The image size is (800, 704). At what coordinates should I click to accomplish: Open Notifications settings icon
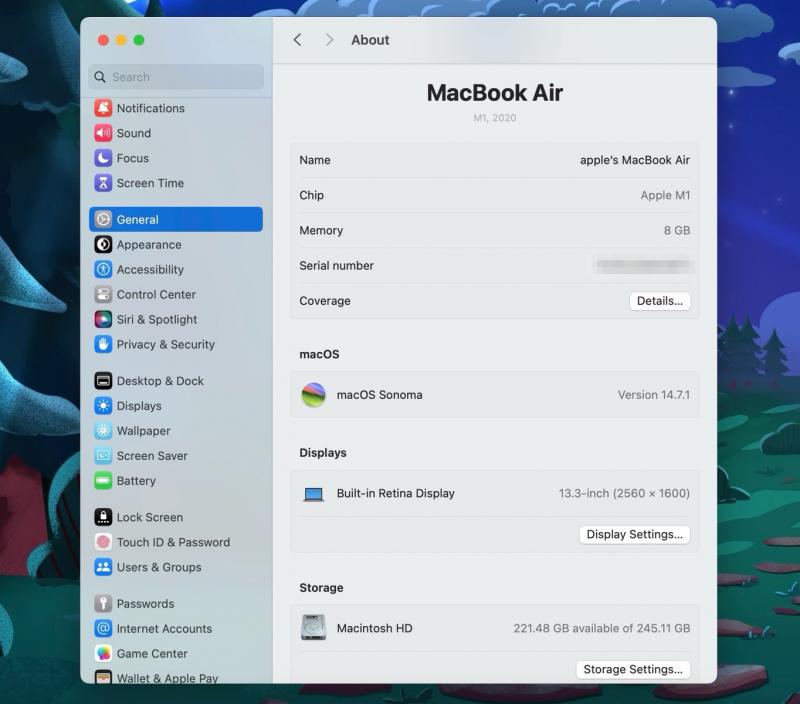click(x=103, y=108)
